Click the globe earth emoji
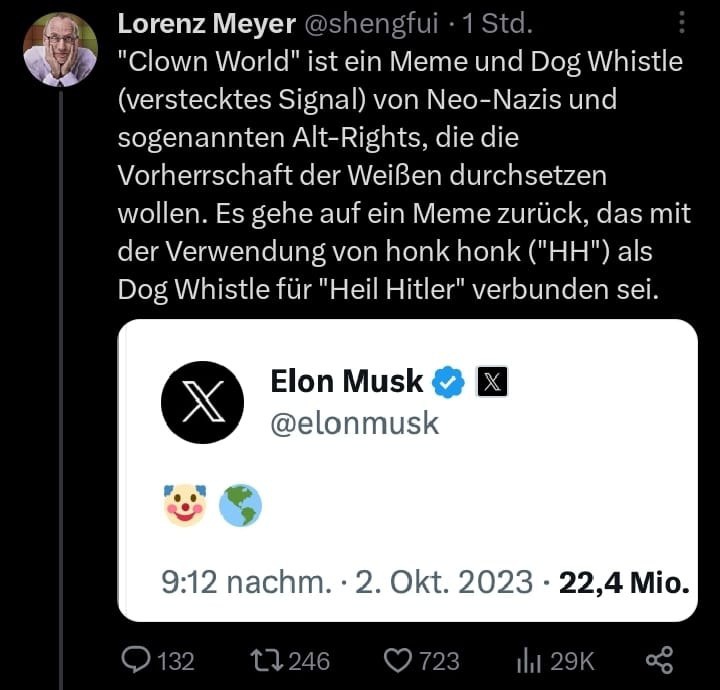 (241, 505)
